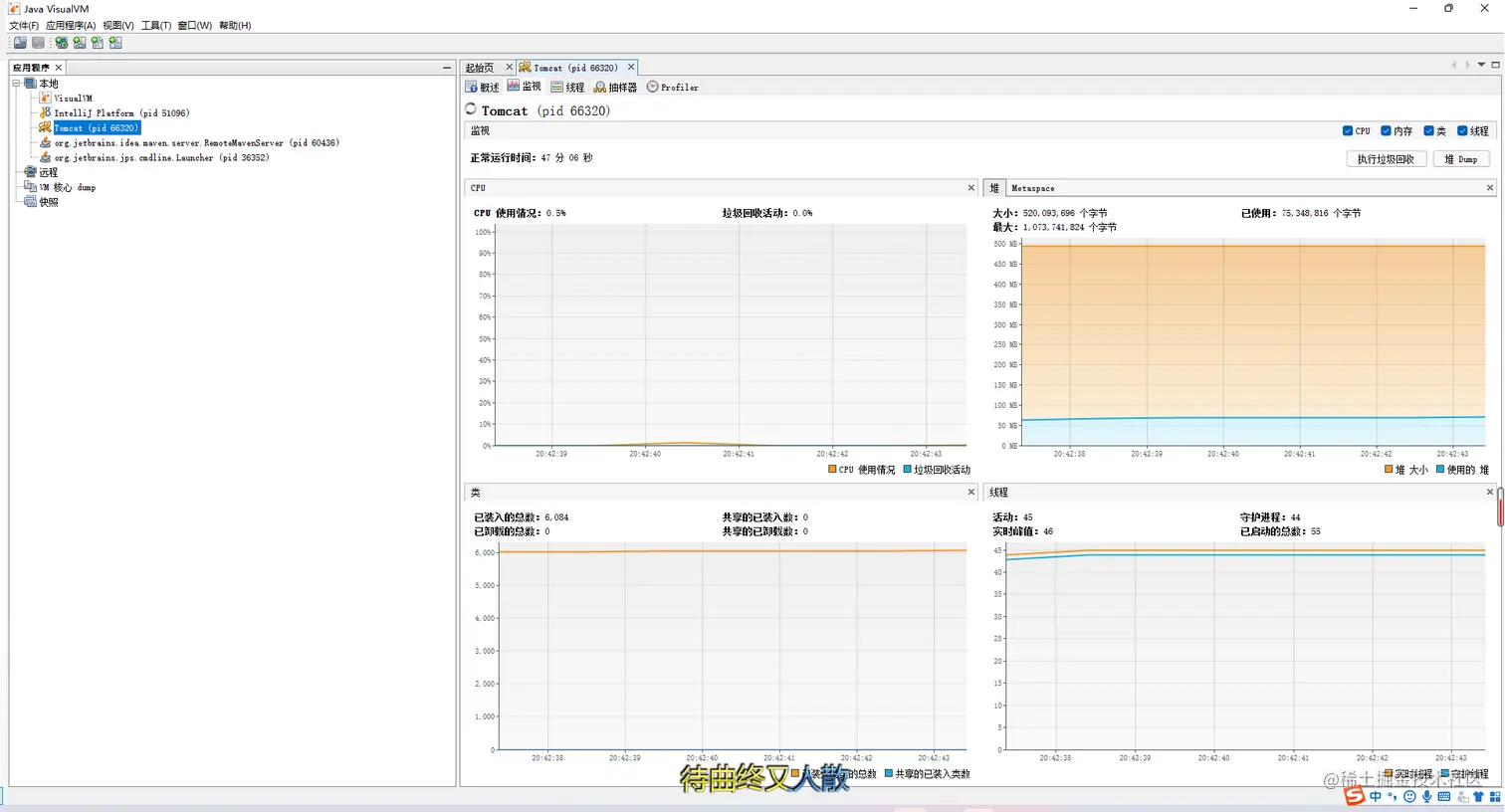Click the fifth toolbar icon (add VM coredump)

click(x=98, y=43)
